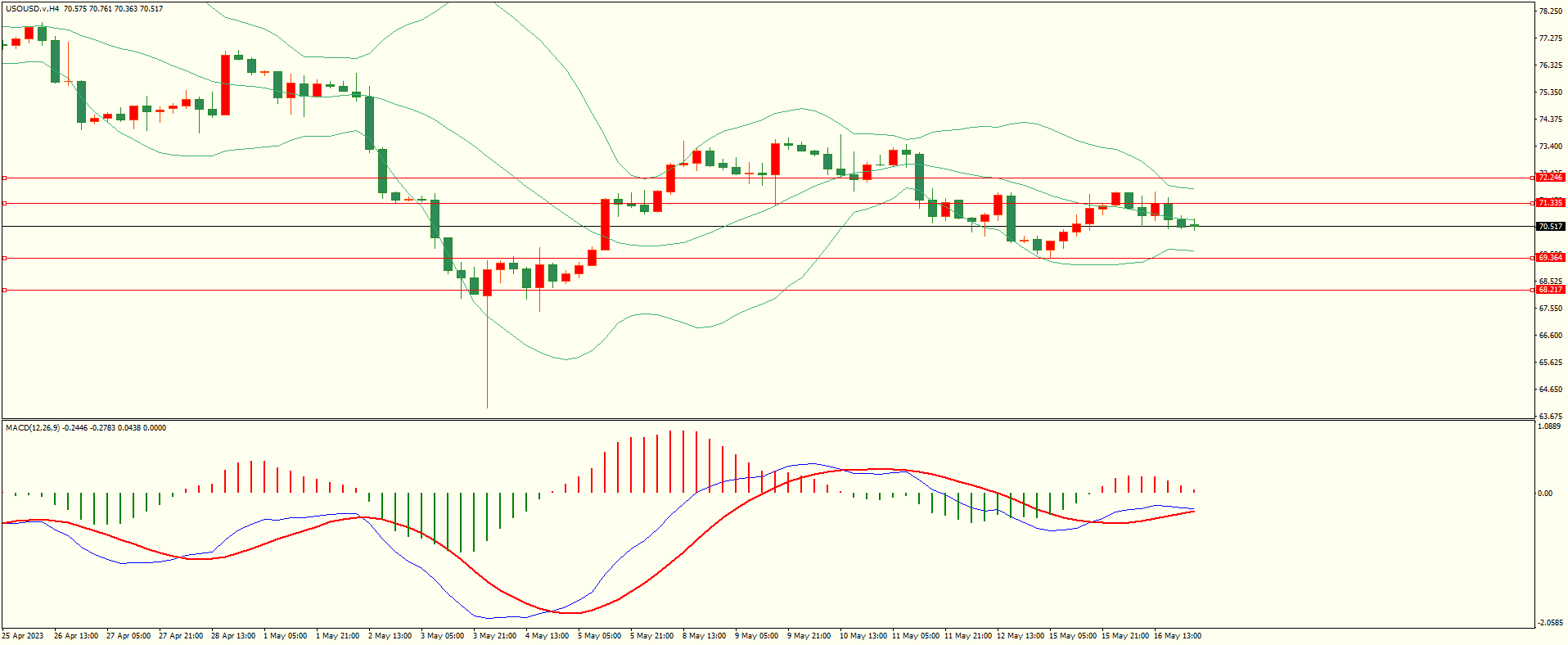Click left anchor handle of 71.335 line
This screenshot has width=1568, height=645.
tap(4, 203)
